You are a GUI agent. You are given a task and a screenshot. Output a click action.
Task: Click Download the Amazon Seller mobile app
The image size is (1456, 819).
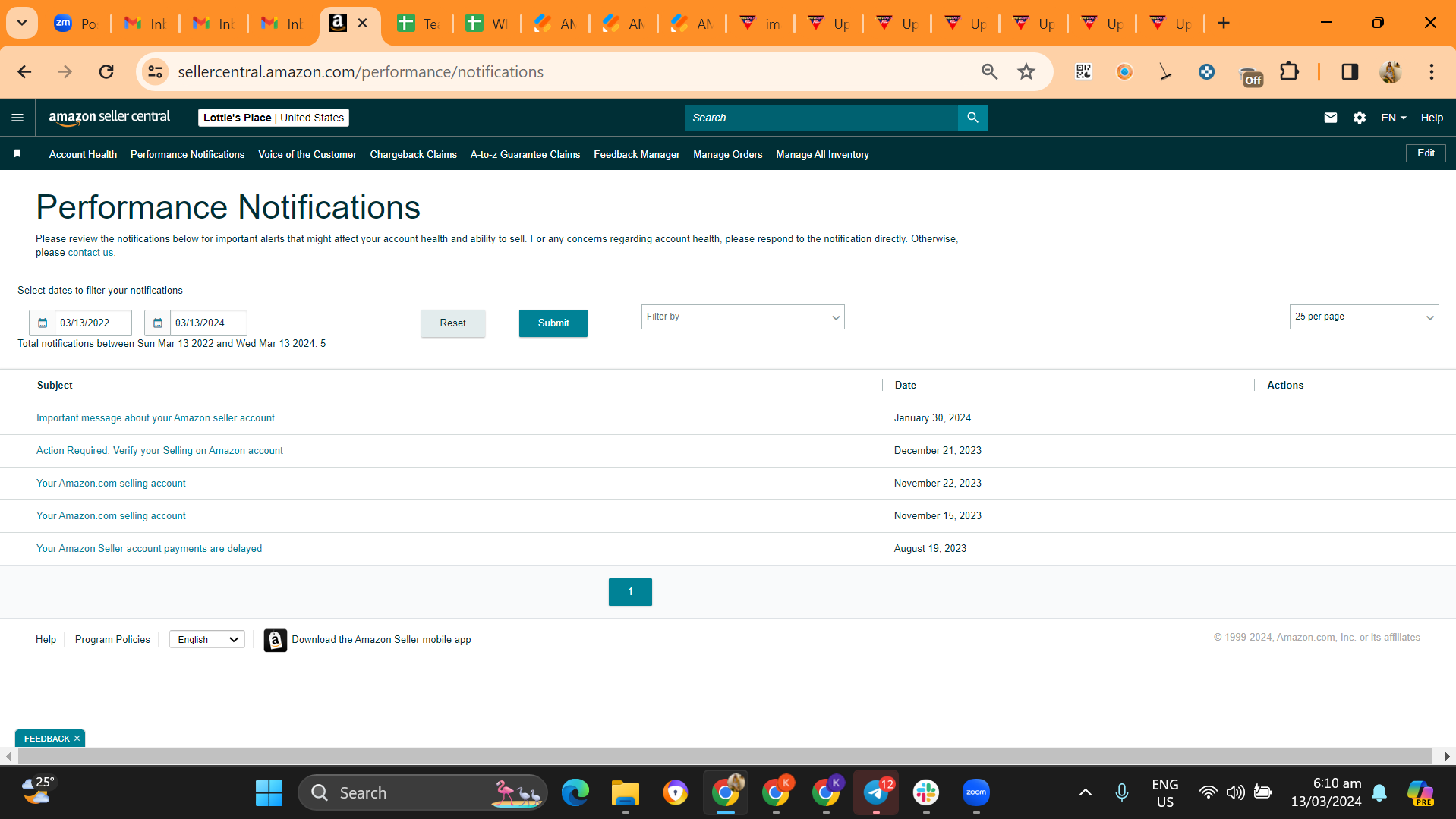tap(381, 640)
